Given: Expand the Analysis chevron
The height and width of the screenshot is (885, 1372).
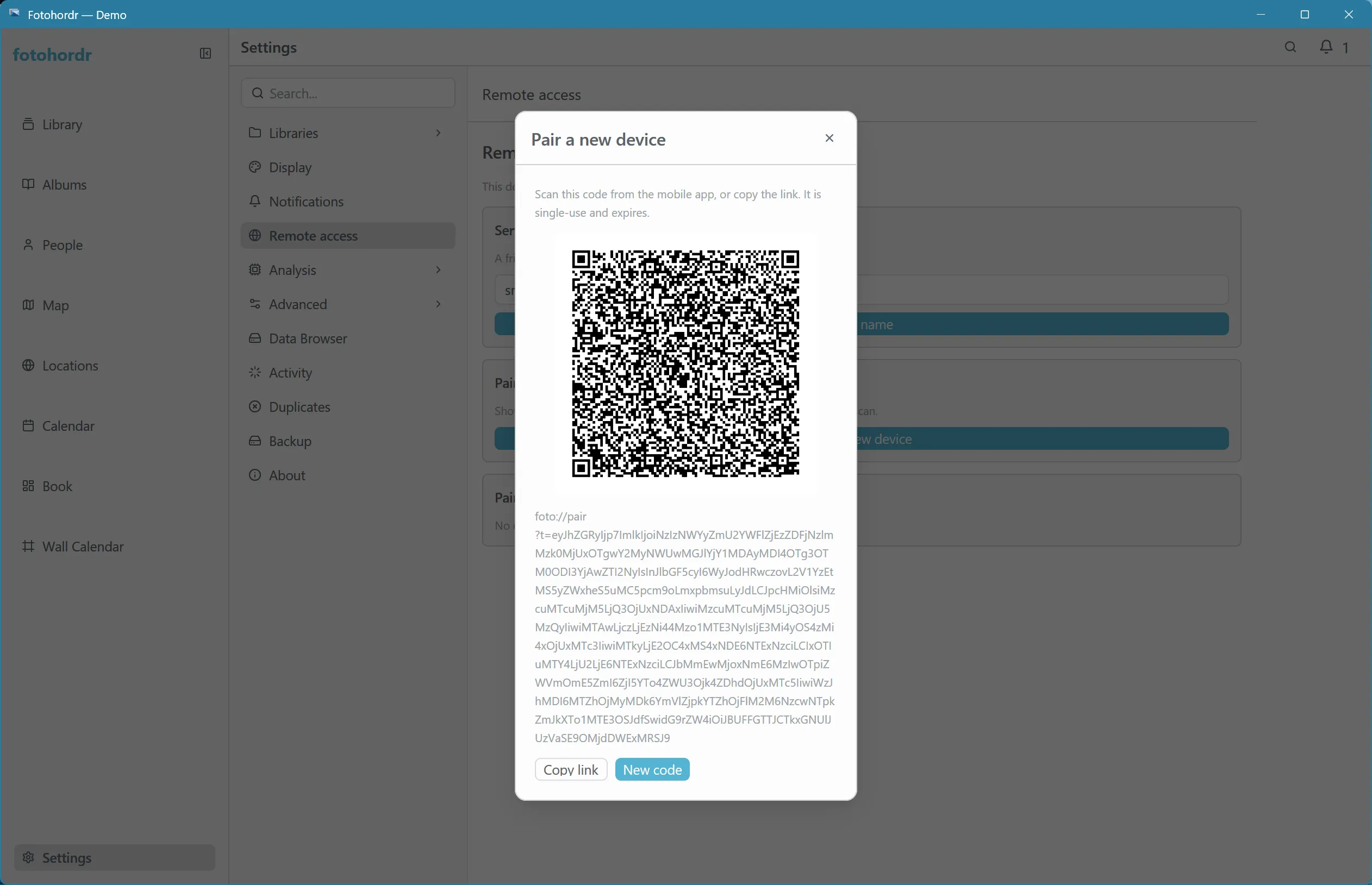Looking at the screenshot, I should tap(438, 269).
